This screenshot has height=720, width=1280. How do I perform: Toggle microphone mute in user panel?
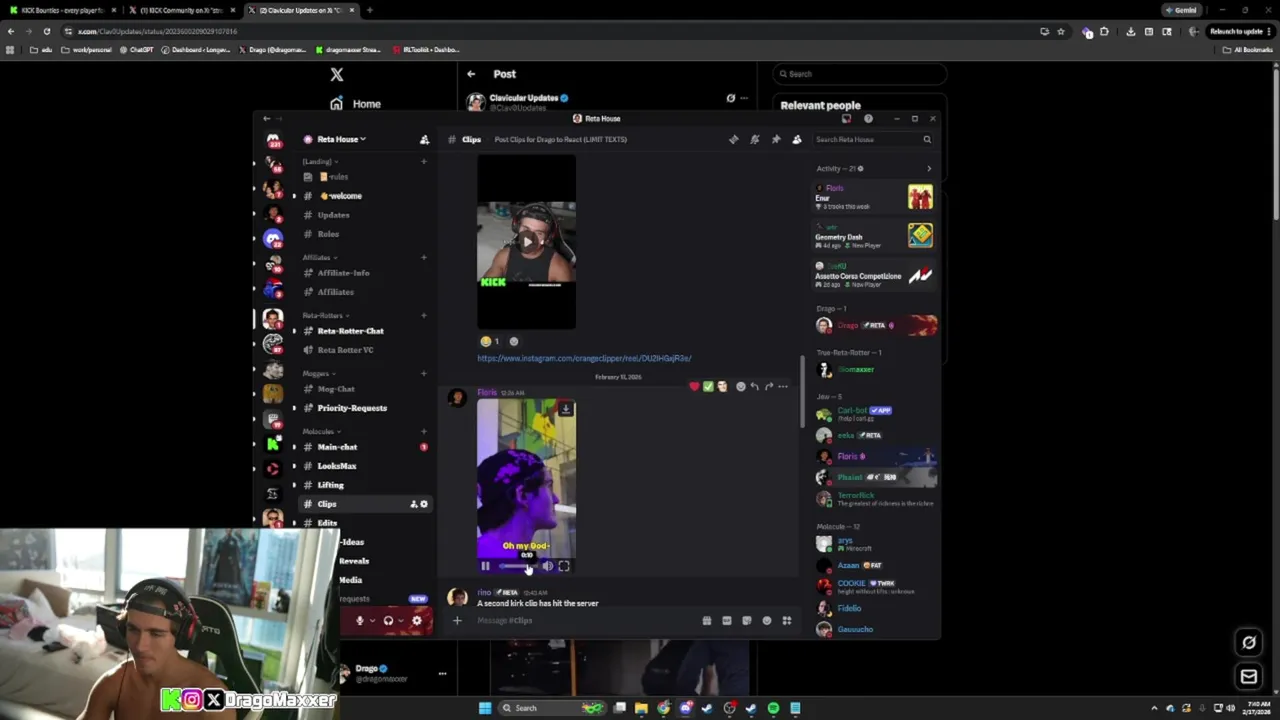coord(360,620)
